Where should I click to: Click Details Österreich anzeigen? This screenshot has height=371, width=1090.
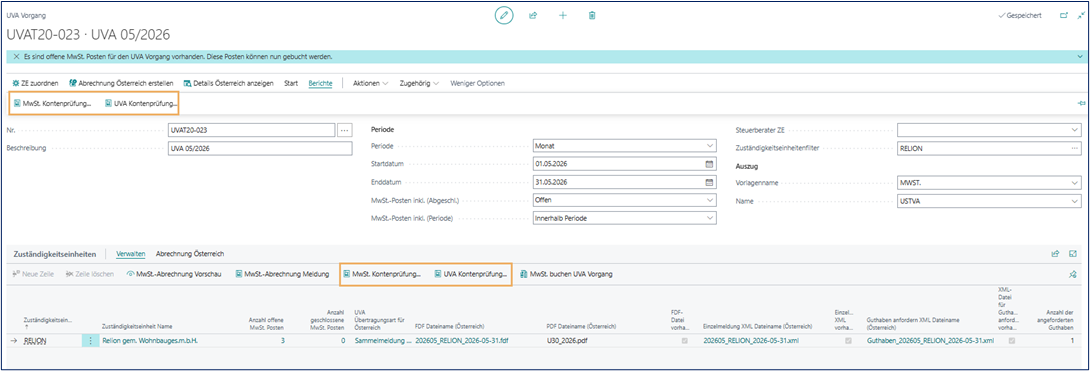click(x=229, y=83)
